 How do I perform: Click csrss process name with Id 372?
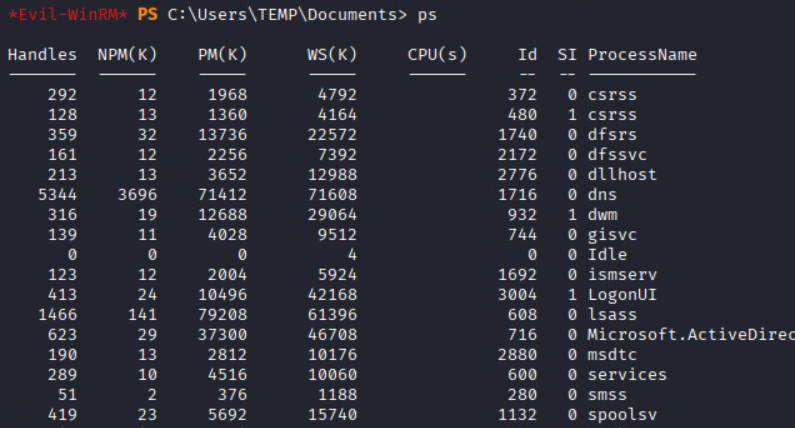(x=612, y=95)
